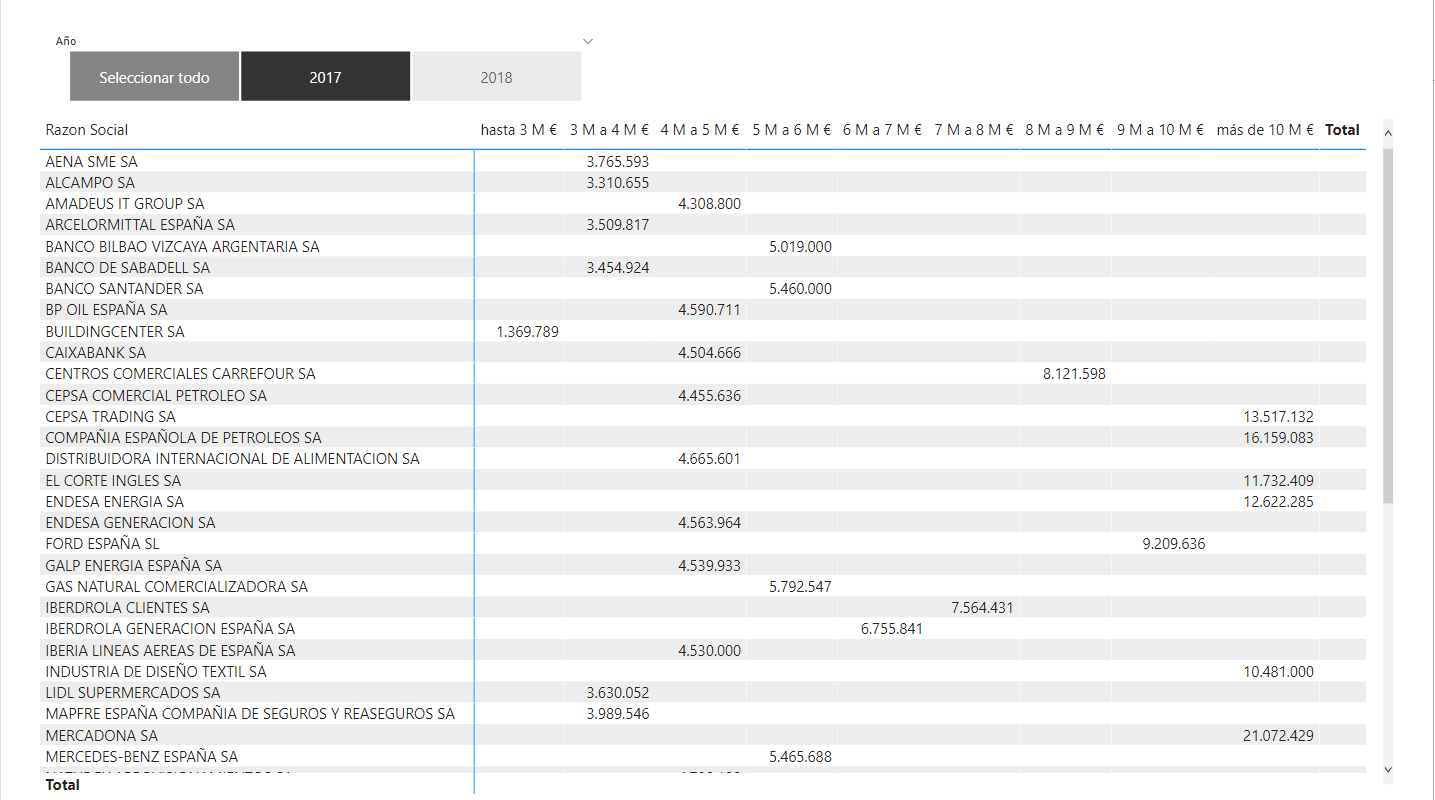Click the Seleccionar todo slicer button
This screenshot has height=800, width=1435.
click(x=155, y=77)
